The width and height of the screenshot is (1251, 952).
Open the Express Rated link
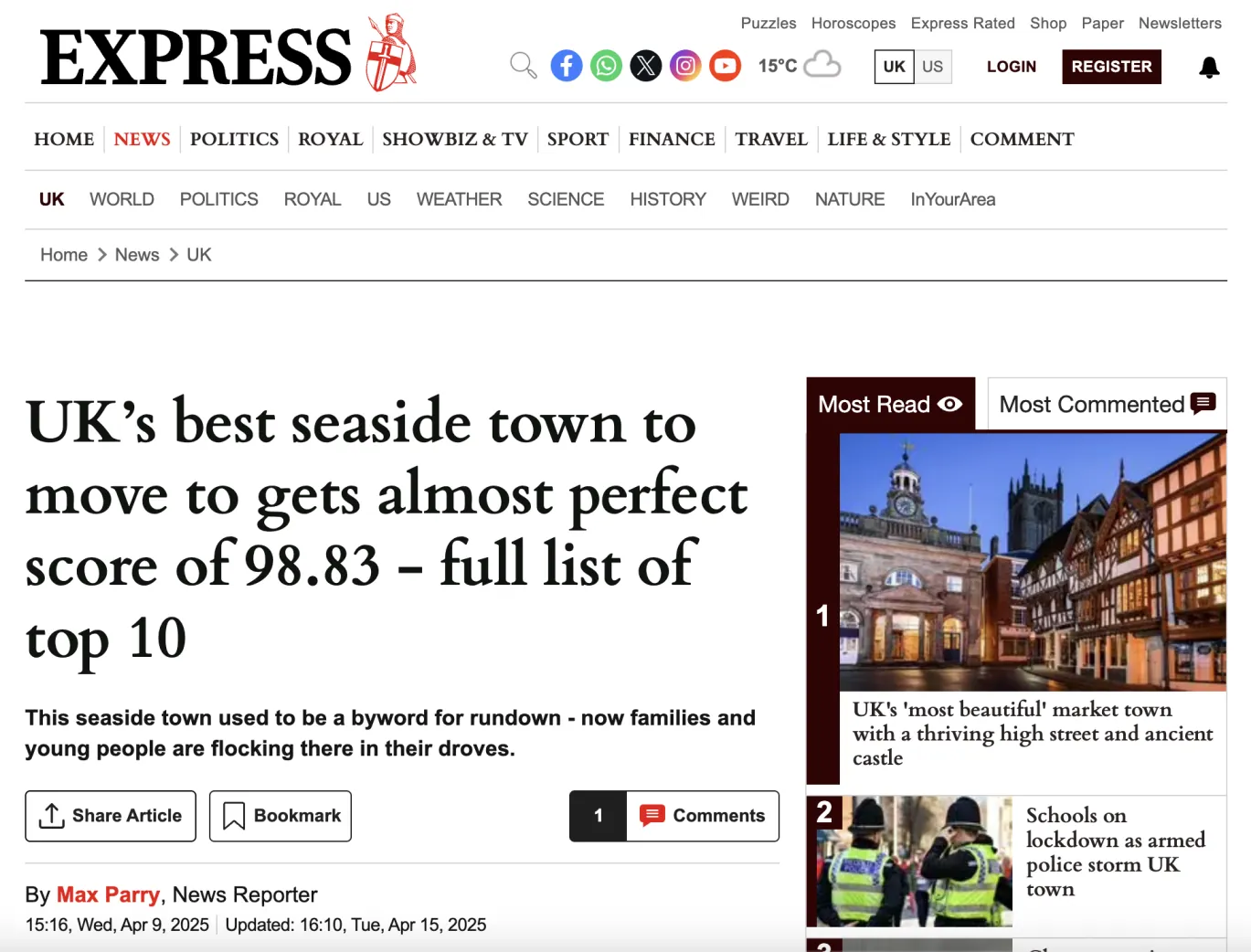pos(962,23)
